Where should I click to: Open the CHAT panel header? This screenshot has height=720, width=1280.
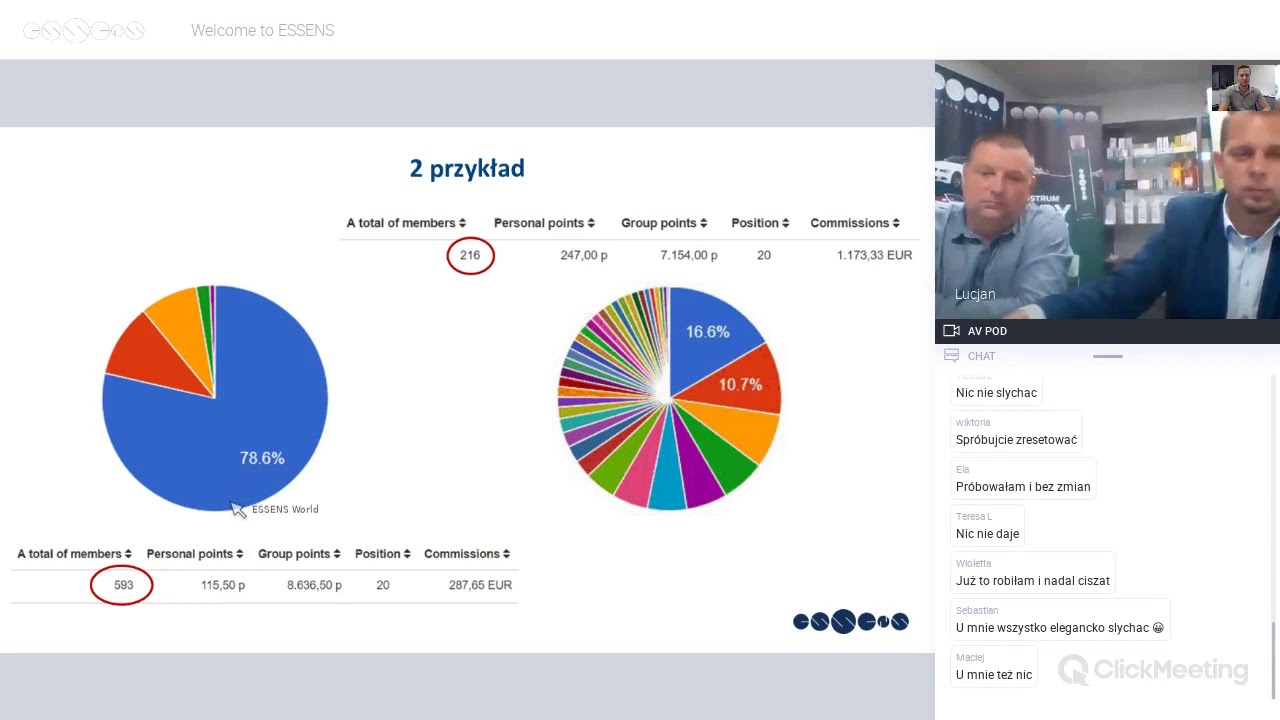[x=1107, y=356]
